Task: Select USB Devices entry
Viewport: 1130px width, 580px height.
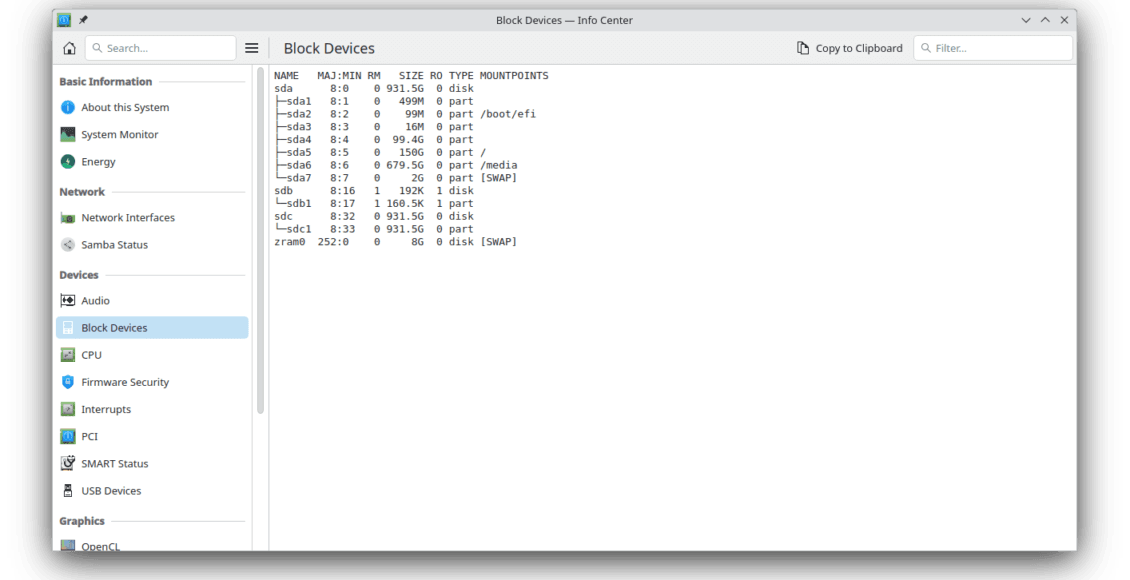Action: (111, 491)
